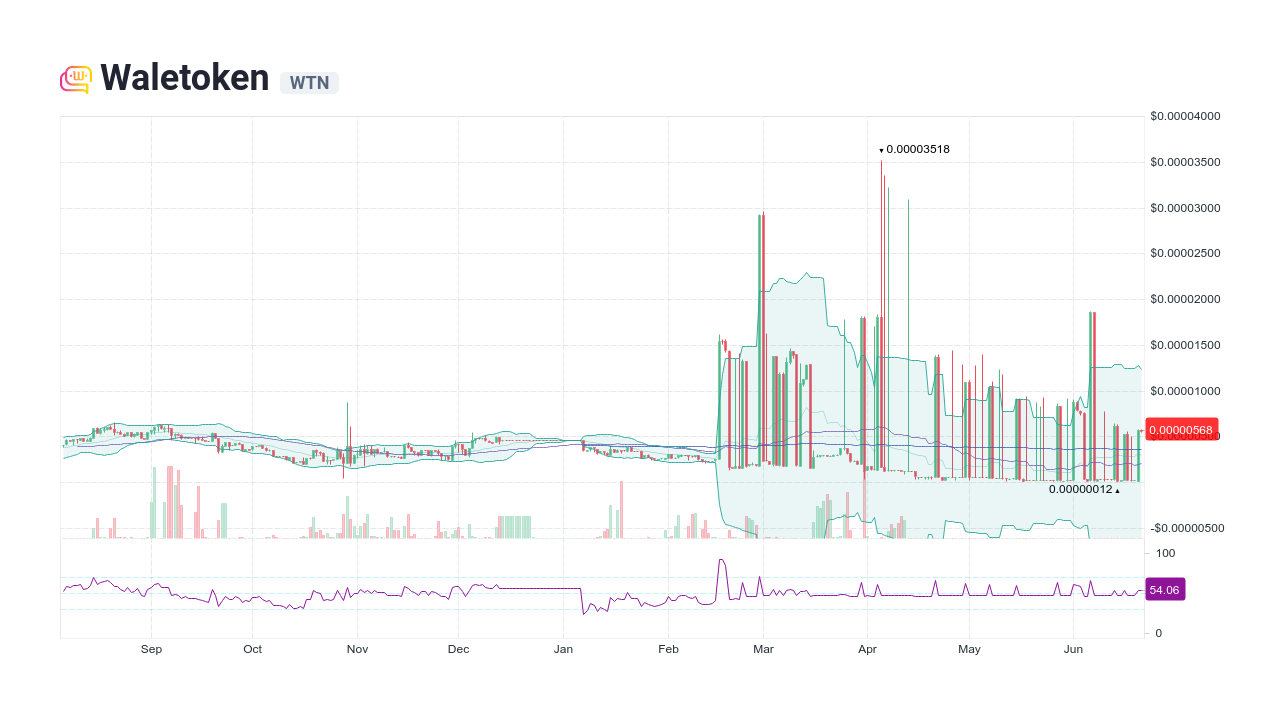1280x720 pixels.
Task: Click the RSI axis 0 label
Action: tap(1159, 633)
